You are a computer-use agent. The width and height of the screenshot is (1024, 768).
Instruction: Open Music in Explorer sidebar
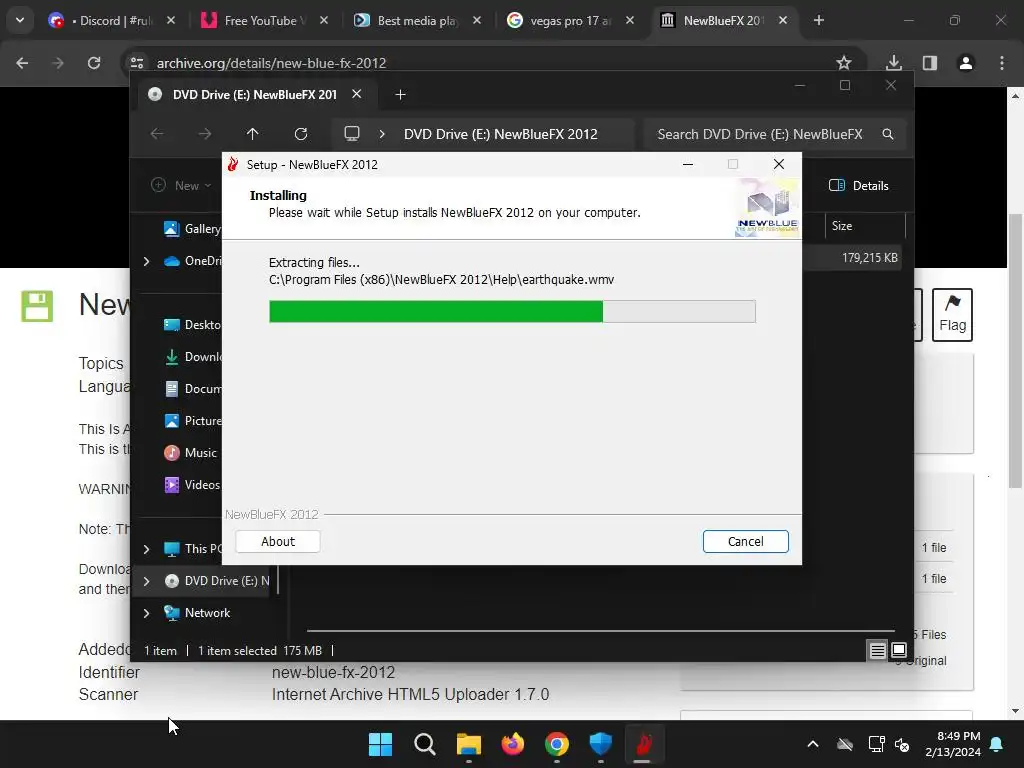tap(191, 453)
